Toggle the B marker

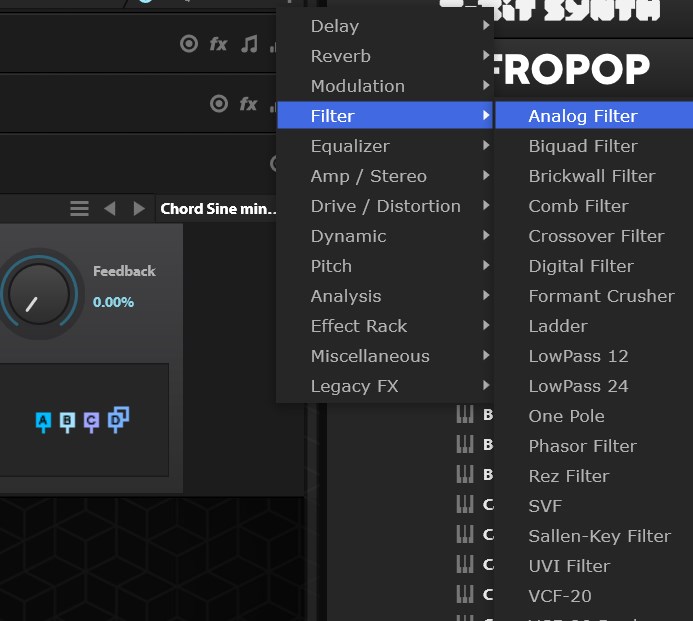(x=67, y=421)
